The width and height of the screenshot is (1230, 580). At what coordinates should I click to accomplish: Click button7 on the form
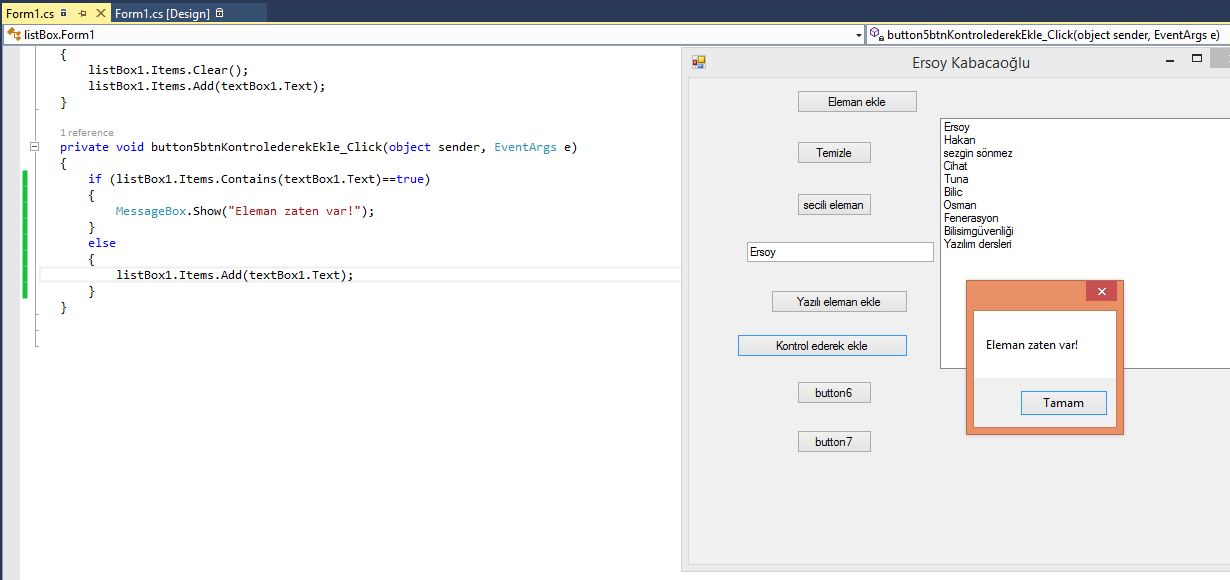pos(834,441)
